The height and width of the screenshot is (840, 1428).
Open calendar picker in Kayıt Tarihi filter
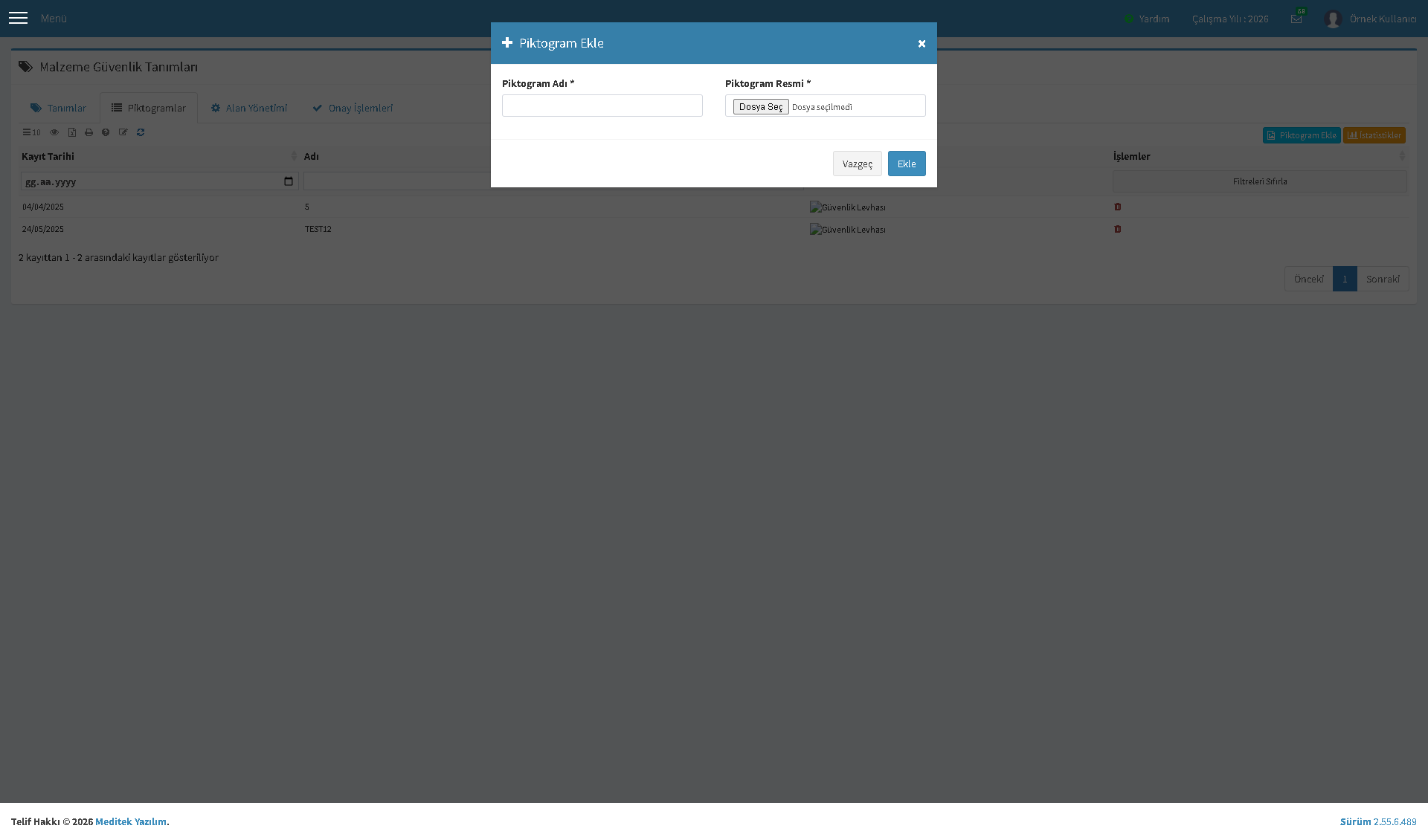289,181
